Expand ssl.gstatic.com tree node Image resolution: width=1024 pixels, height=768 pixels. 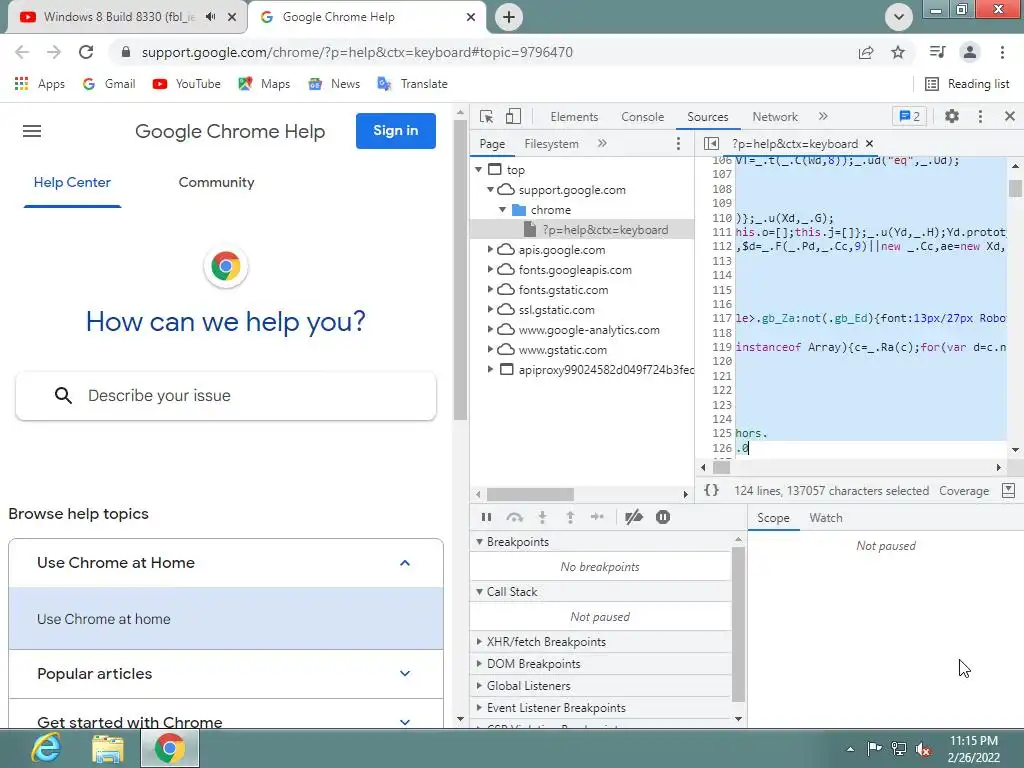point(490,310)
